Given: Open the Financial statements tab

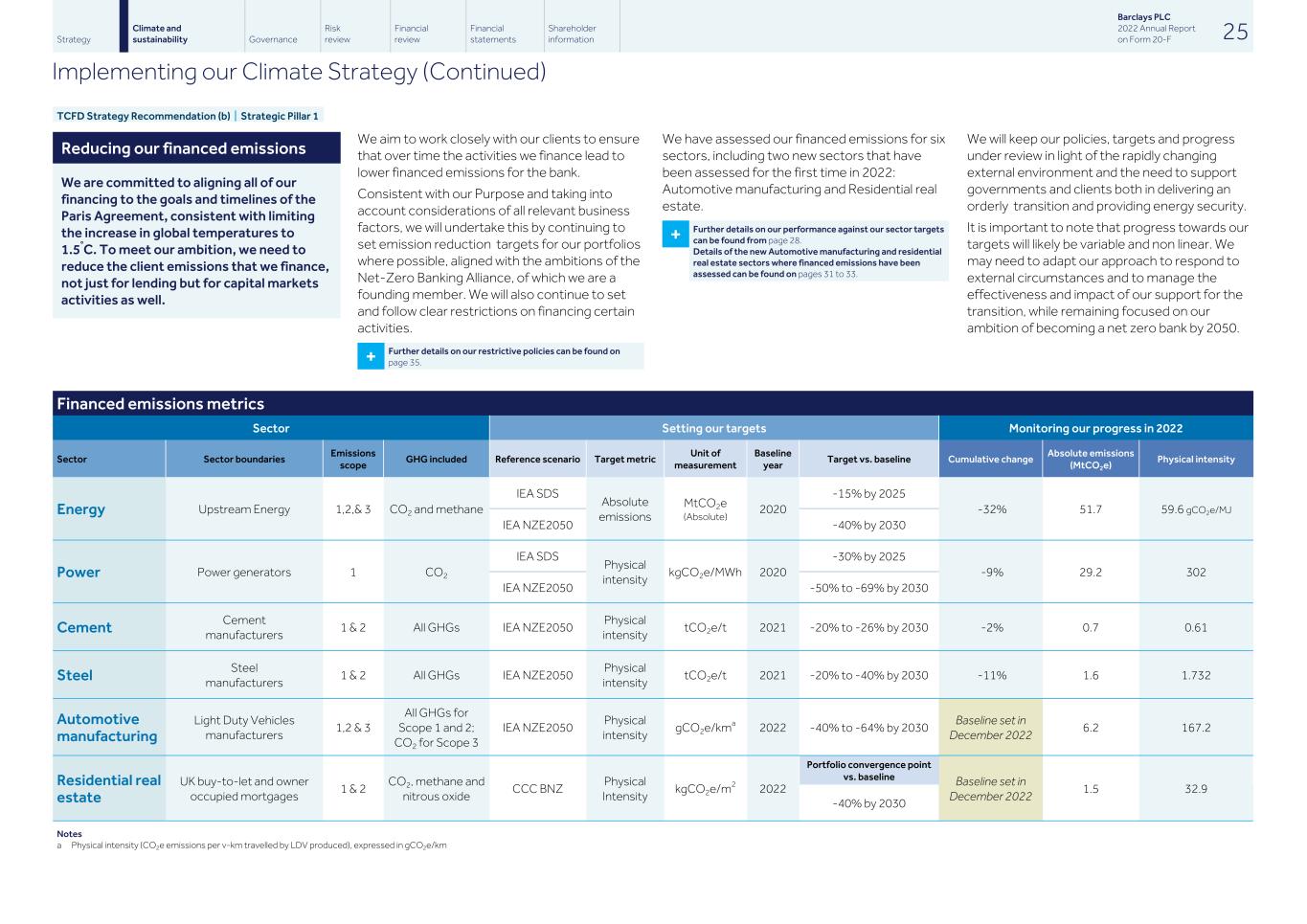Looking at the screenshot, I should tap(493, 34).
